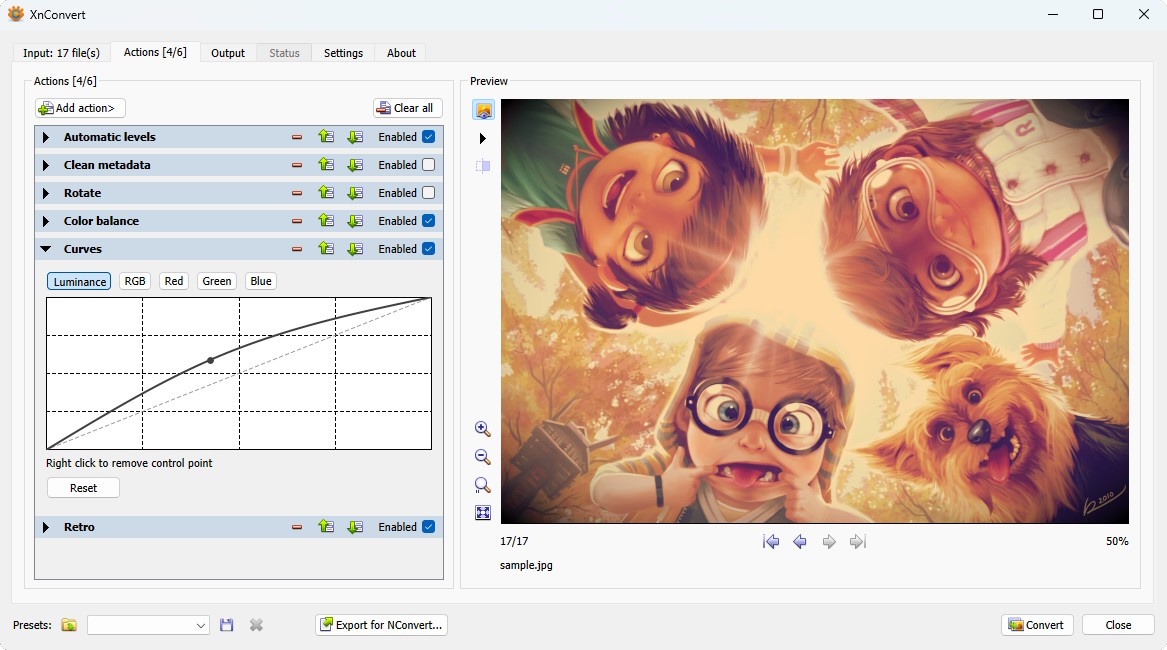Clear all actions
The image size is (1167, 650).
coord(408,108)
